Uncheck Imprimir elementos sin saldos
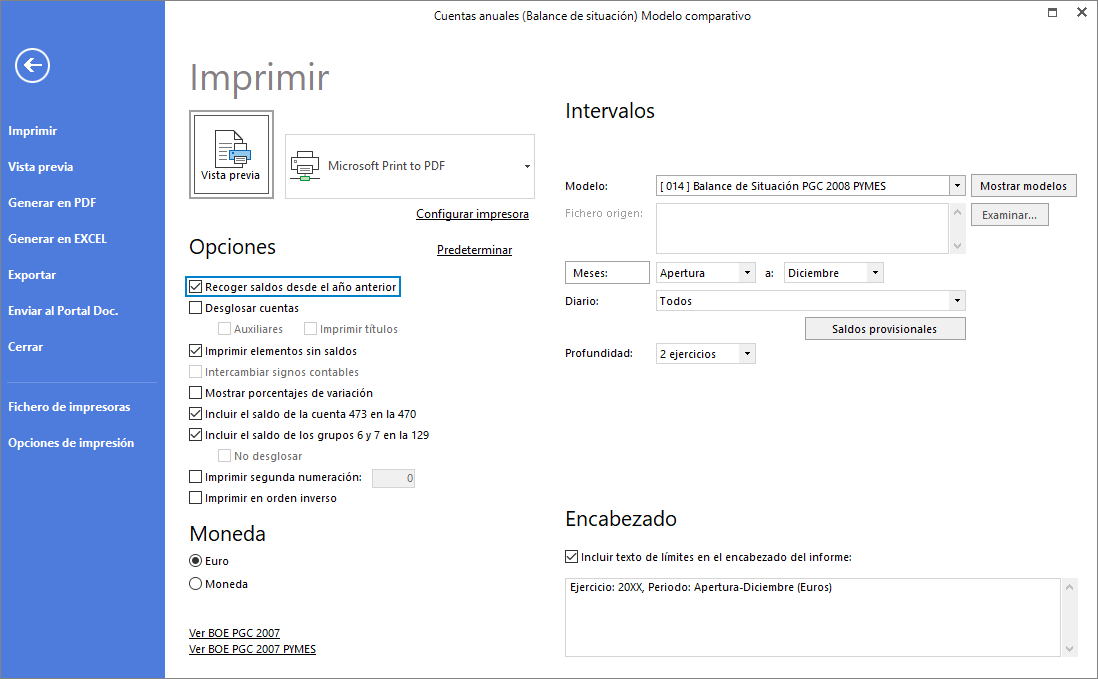The width and height of the screenshot is (1098, 679). [x=196, y=351]
